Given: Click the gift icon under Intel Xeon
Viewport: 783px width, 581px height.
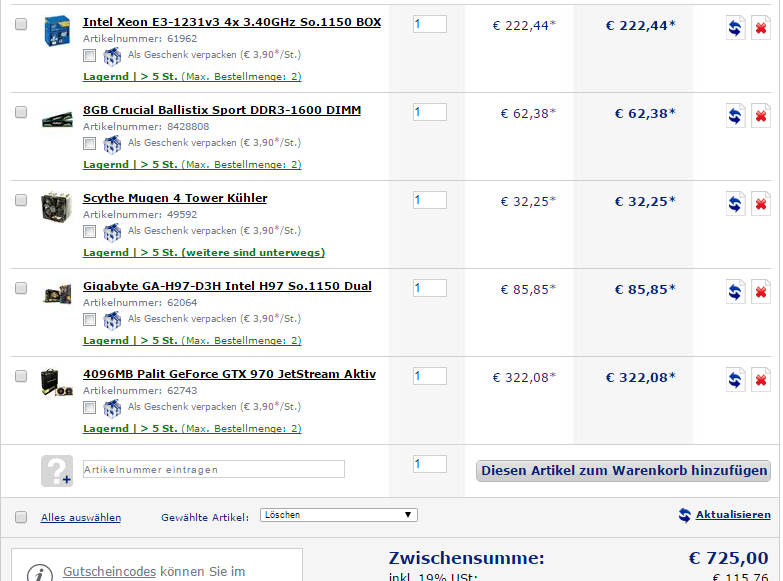Looking at the screenshot, I should (x=112, y=56).
